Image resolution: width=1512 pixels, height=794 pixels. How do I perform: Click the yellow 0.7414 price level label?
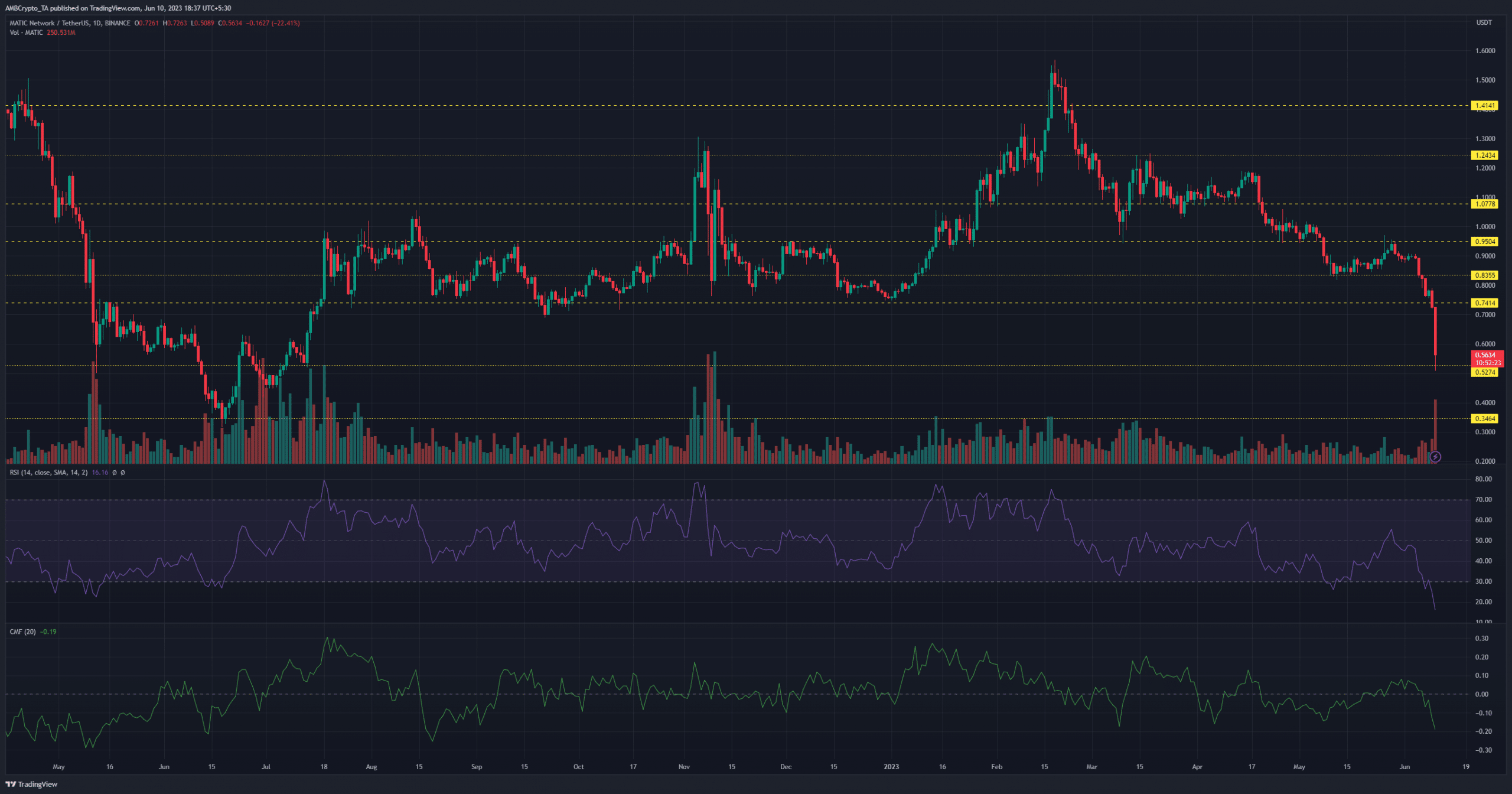pyautogui.click(x=1484, y=303)
